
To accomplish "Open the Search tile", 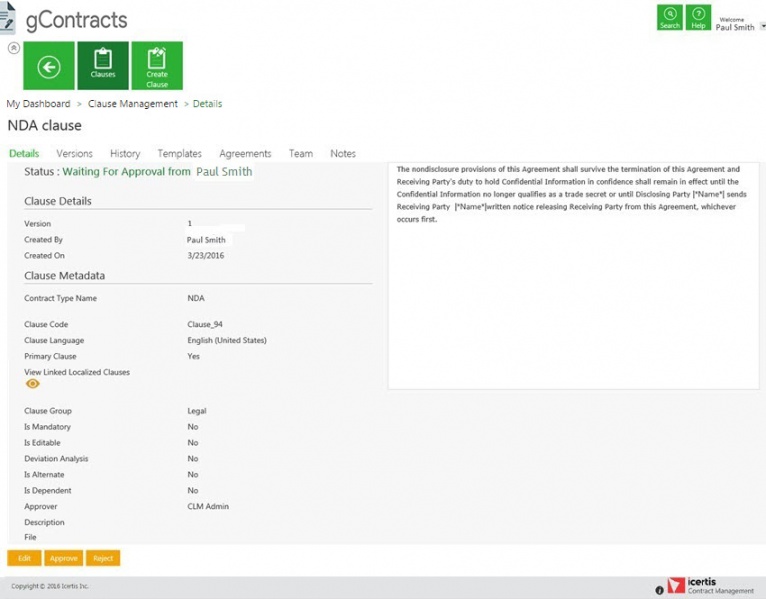I will pos(670,18).
